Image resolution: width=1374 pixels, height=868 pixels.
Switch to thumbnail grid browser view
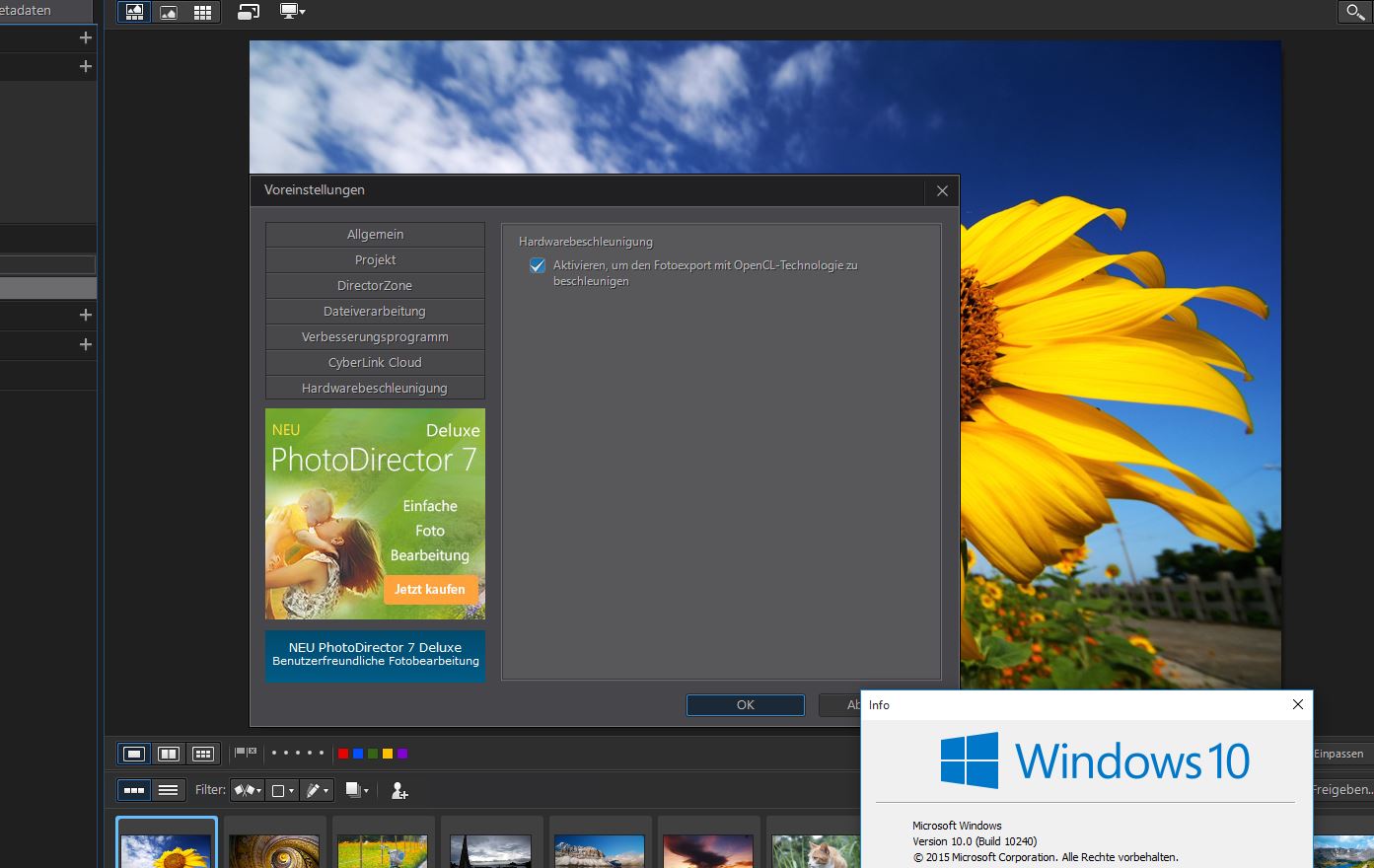click(x=202, y=12)
